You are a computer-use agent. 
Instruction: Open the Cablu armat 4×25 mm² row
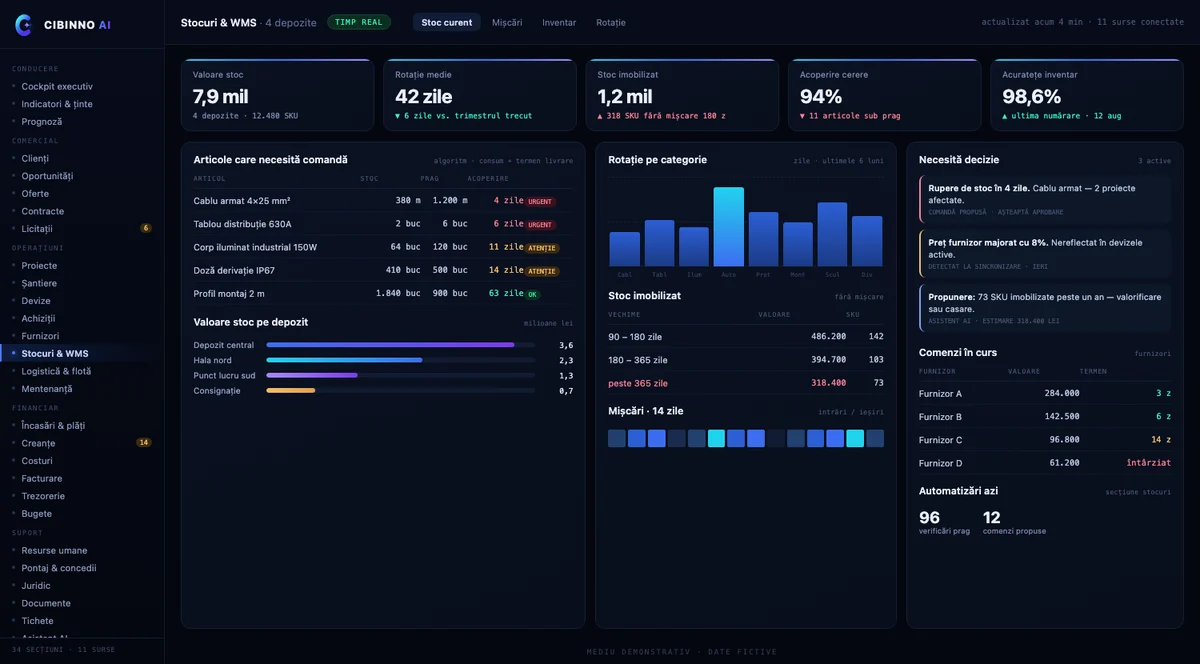[x=383, y=200]
